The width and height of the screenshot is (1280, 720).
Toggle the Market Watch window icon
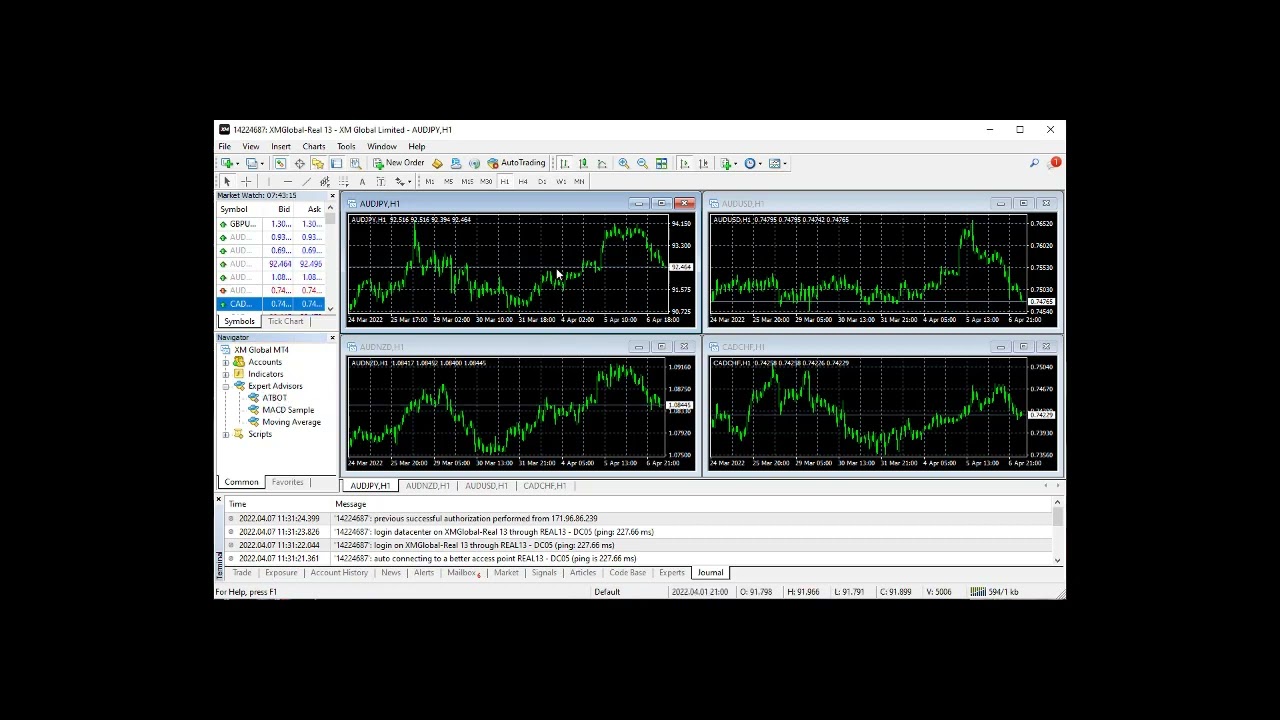point(280,163)
